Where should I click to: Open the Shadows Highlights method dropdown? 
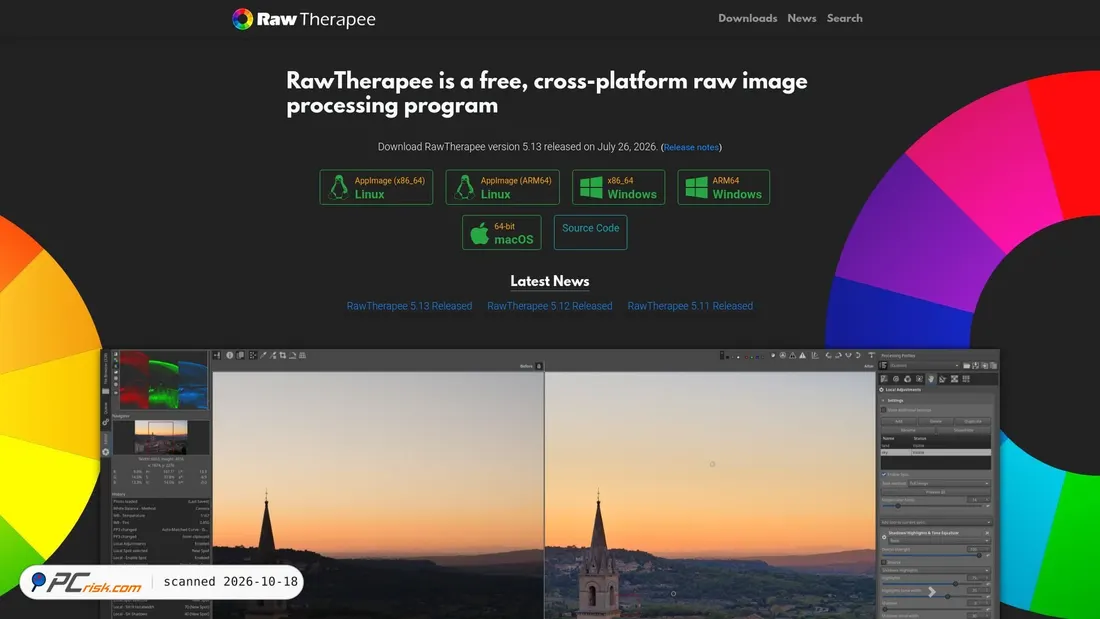[940, 540]
